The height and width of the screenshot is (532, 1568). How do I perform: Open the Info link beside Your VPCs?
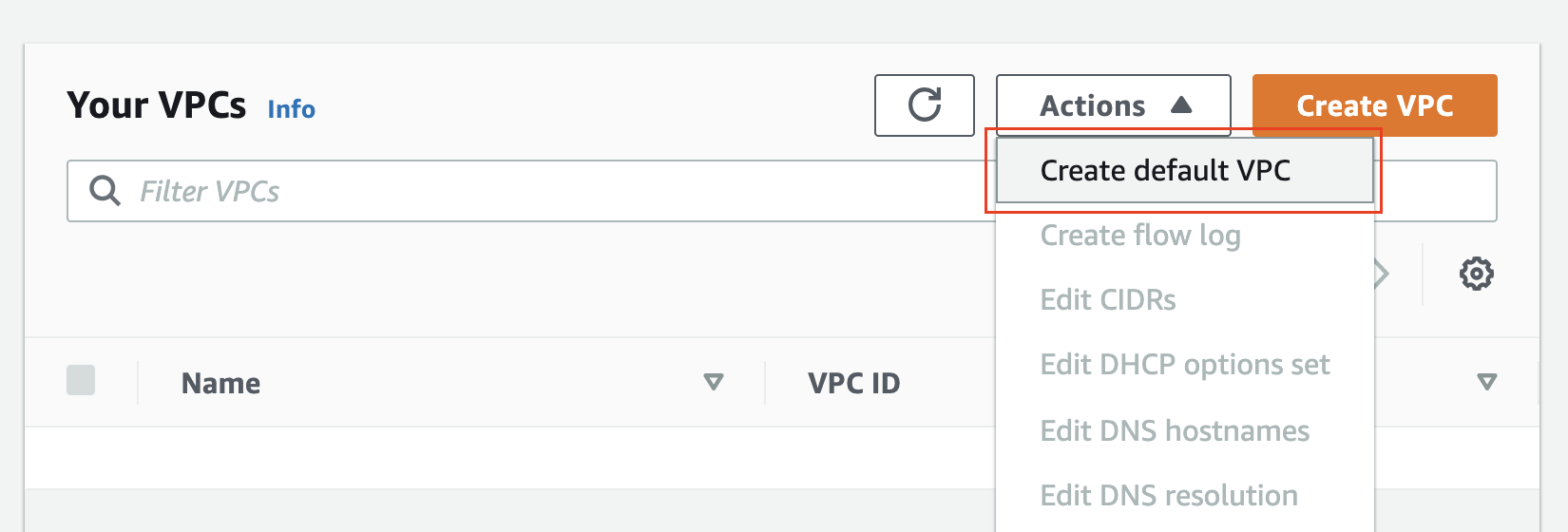pos(291,109)
